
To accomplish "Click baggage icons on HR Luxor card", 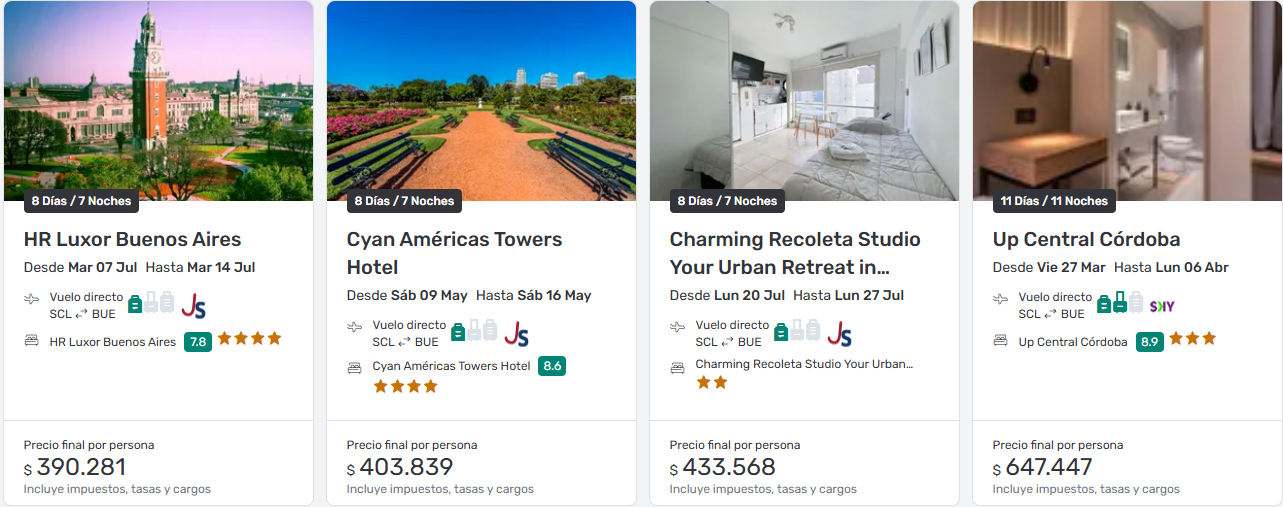I will [x=151, y=303].
